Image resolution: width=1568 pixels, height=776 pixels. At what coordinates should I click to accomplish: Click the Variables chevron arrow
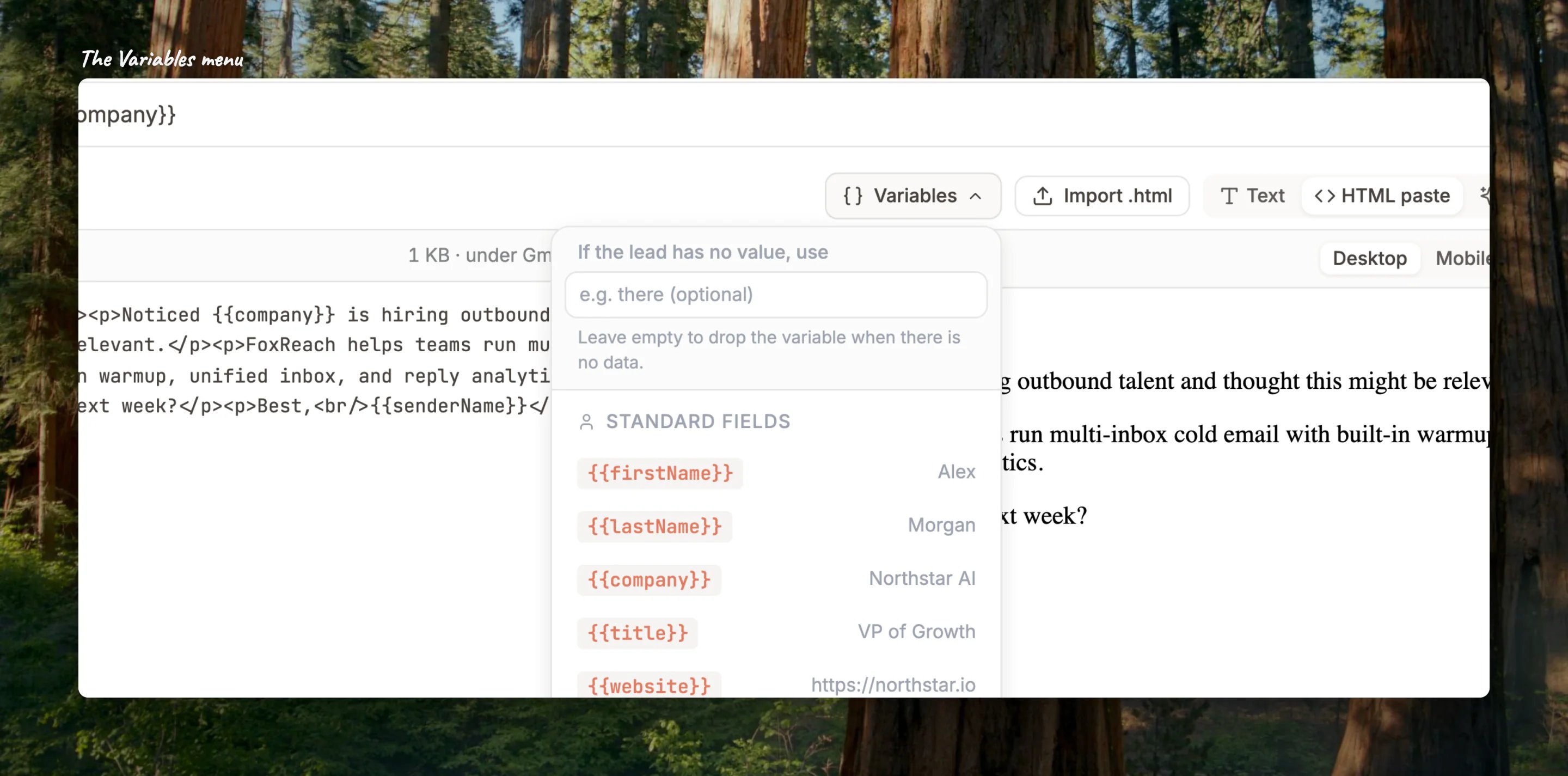(x=975, y=196)
